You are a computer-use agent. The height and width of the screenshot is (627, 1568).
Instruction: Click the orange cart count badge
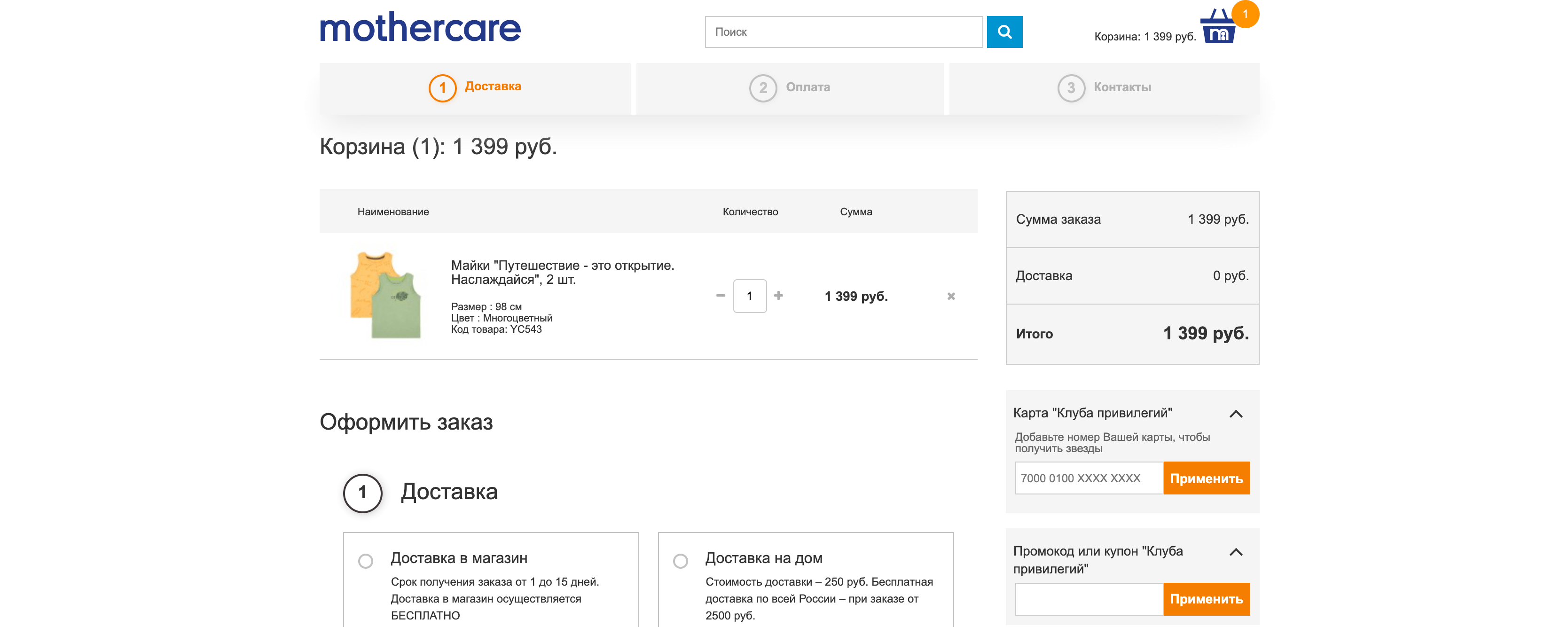click(1245, 14)
